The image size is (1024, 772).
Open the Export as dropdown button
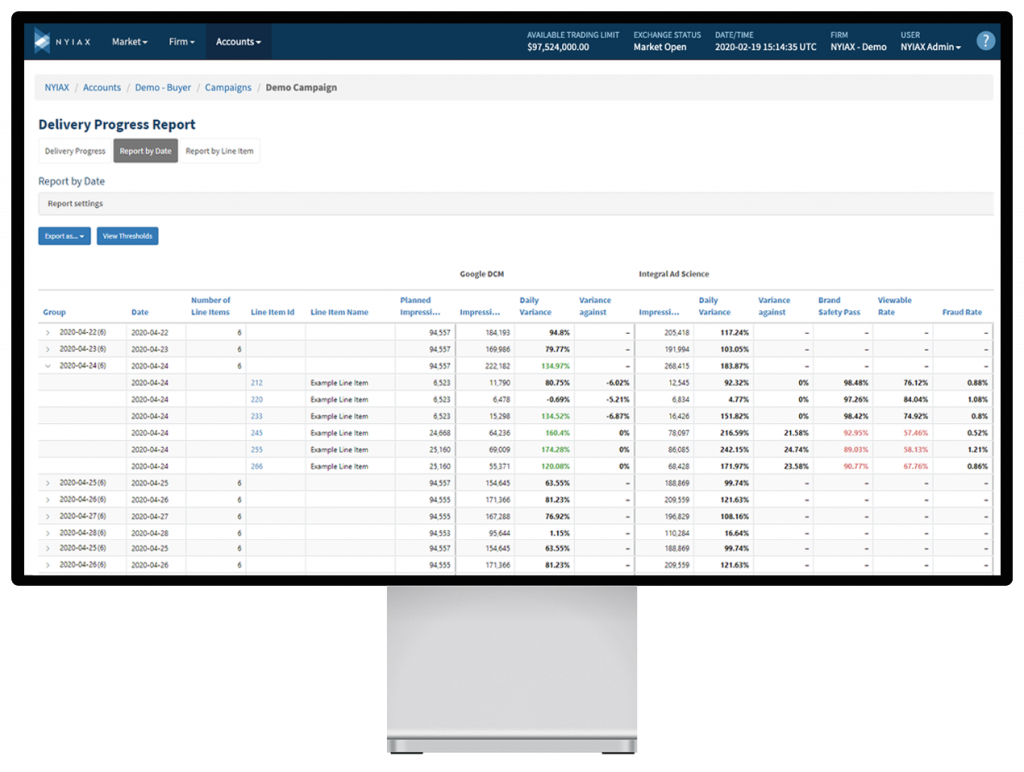pos(65,236)
